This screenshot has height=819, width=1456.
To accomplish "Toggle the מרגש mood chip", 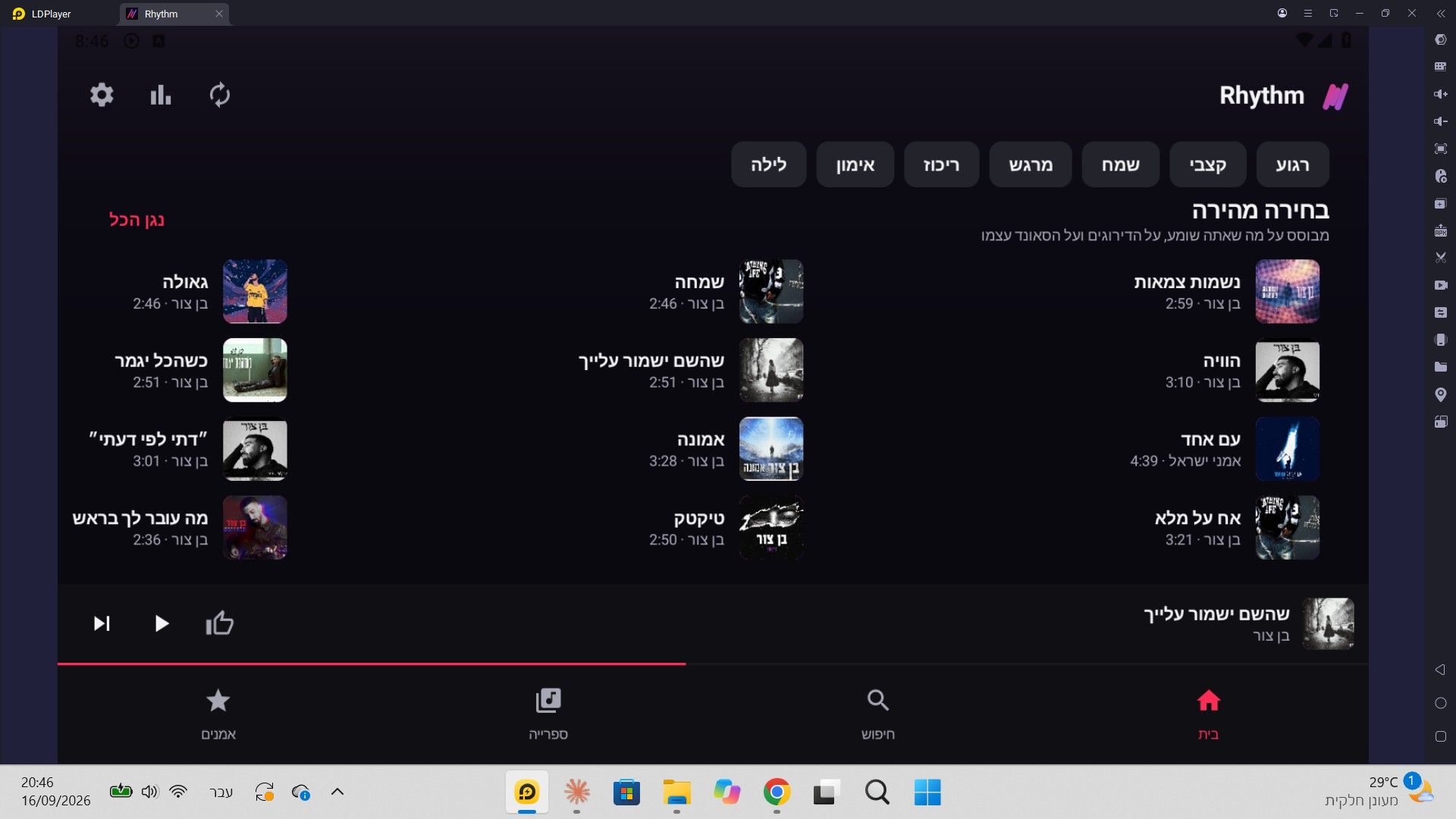I will 1031,165.
